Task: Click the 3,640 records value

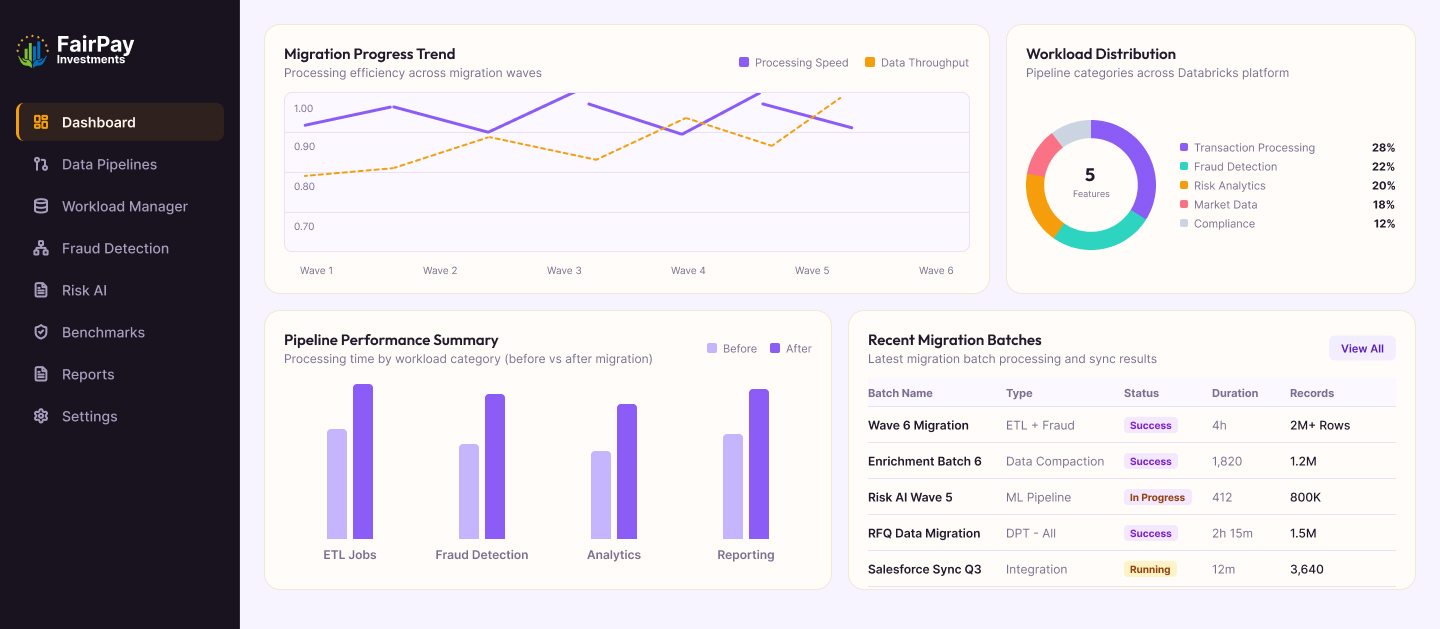Action: tap(1307, 569)
